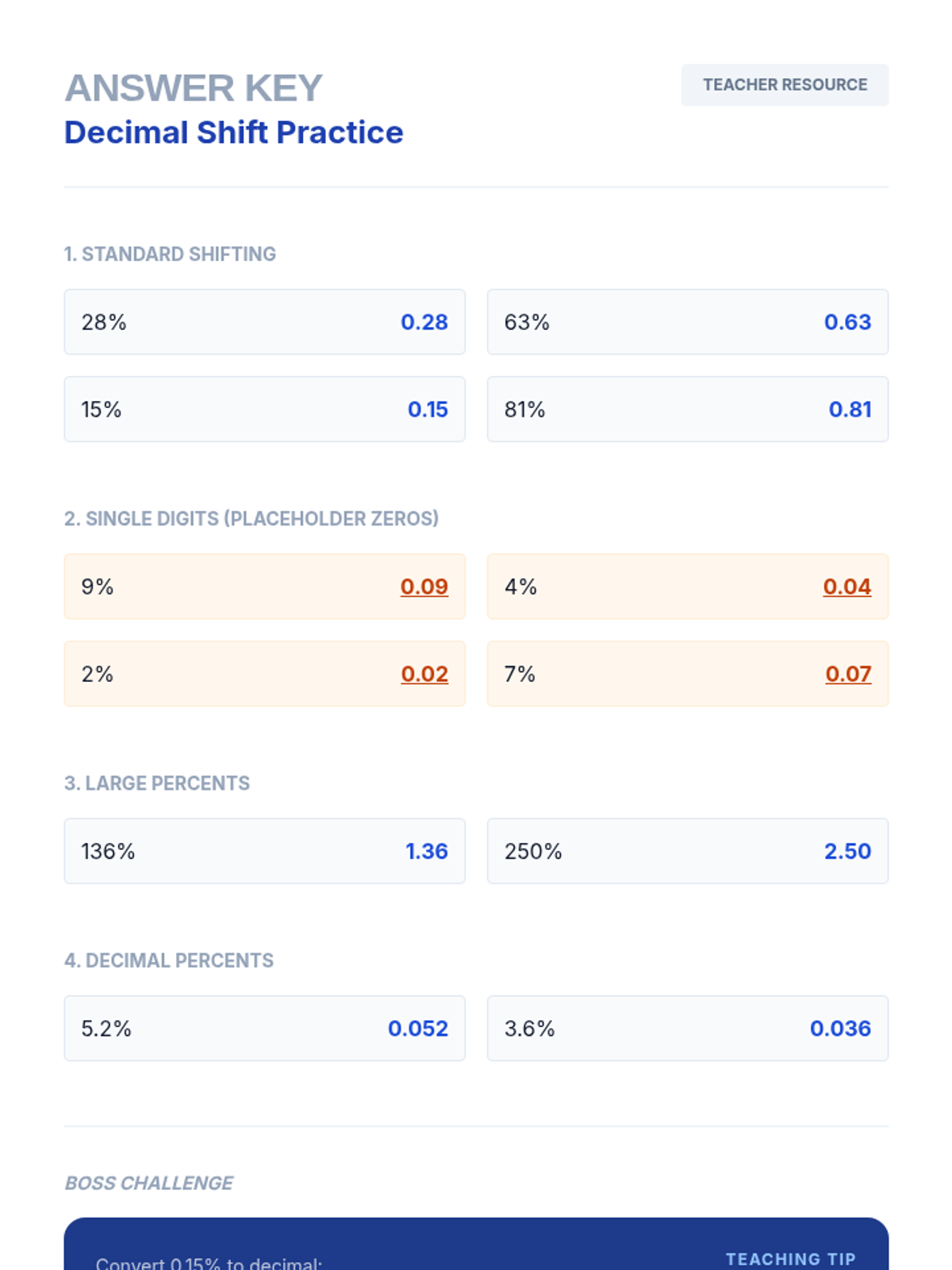Click the Single Digits section header
Image resolution: width=952 pixels, height=1270 pixels.
click(x=251, y=518)
